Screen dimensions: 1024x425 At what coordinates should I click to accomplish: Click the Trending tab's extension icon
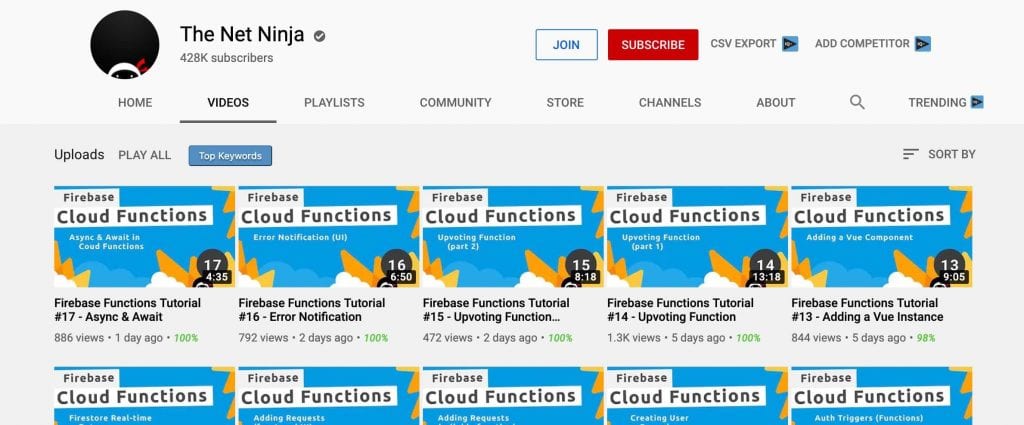tap(977, 102)
